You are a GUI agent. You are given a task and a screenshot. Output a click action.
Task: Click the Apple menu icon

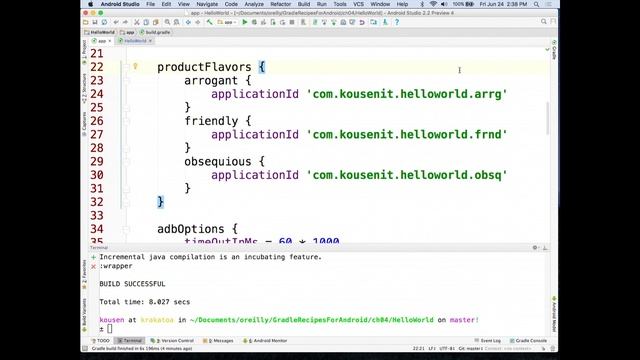point(90,4)
